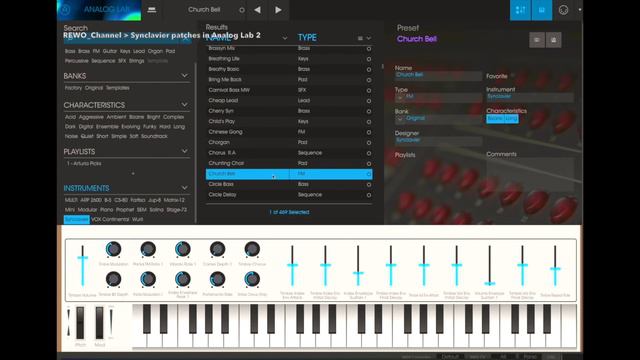Toggle the FM type filter tag
This screenshot has width=640, height=360.
click(x=96, y=51)
